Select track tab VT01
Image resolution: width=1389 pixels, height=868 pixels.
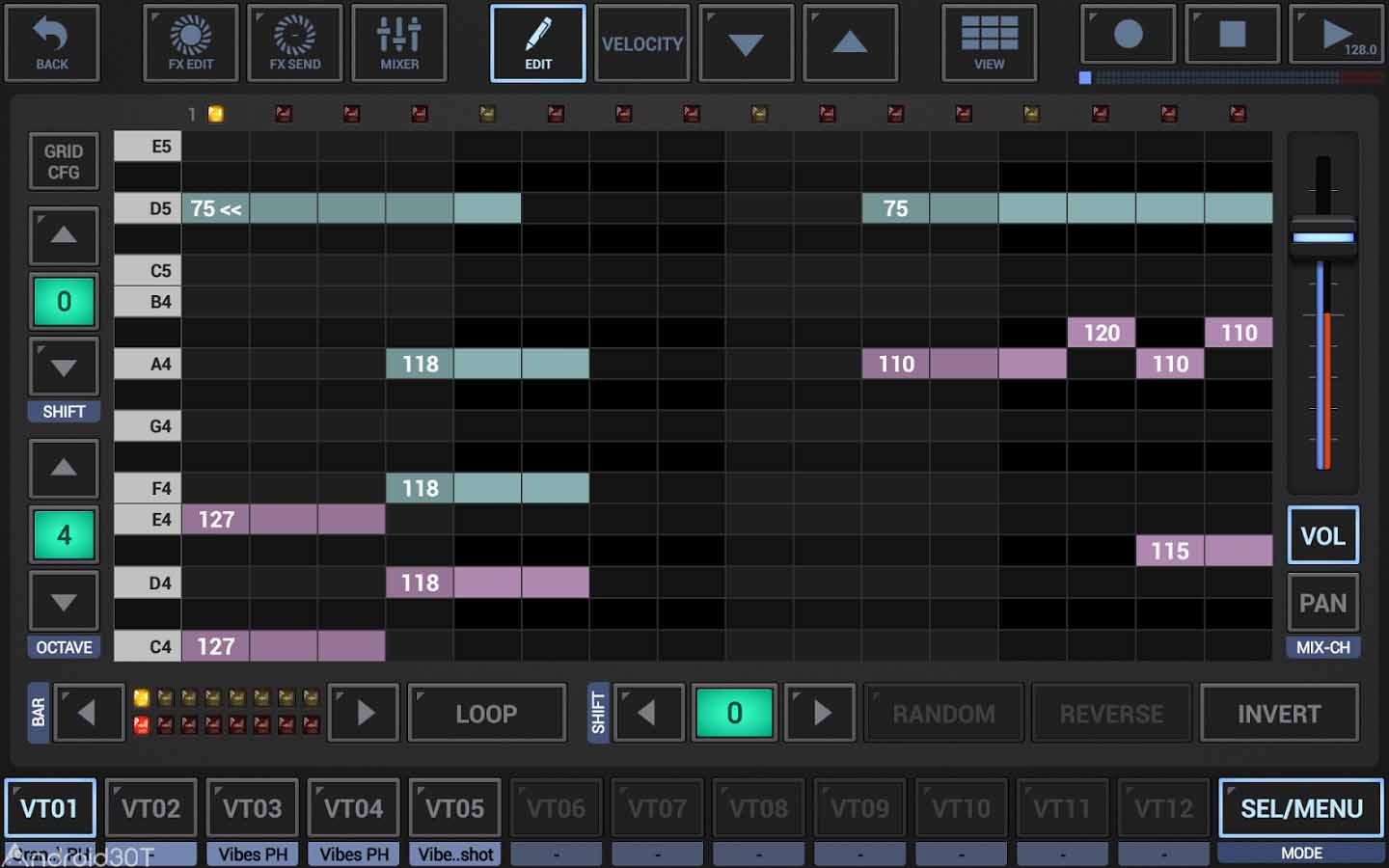coord(50,808)
